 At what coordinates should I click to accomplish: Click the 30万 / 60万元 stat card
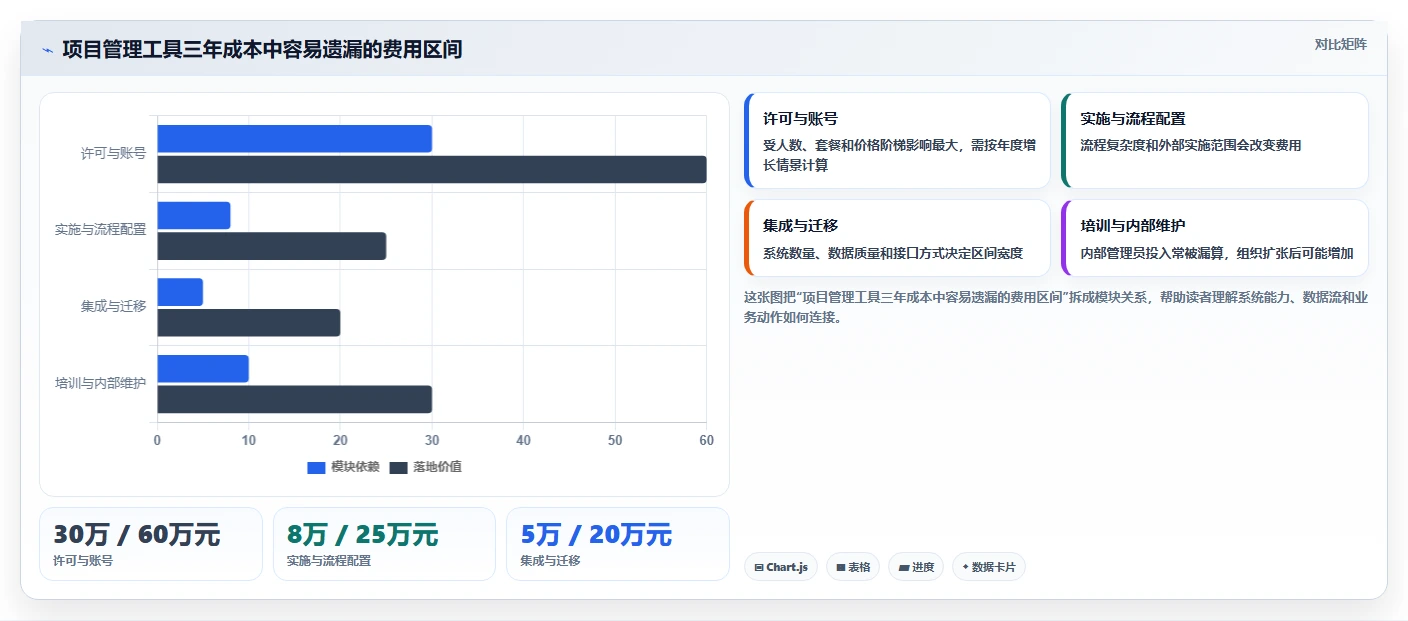click(151, 544)
